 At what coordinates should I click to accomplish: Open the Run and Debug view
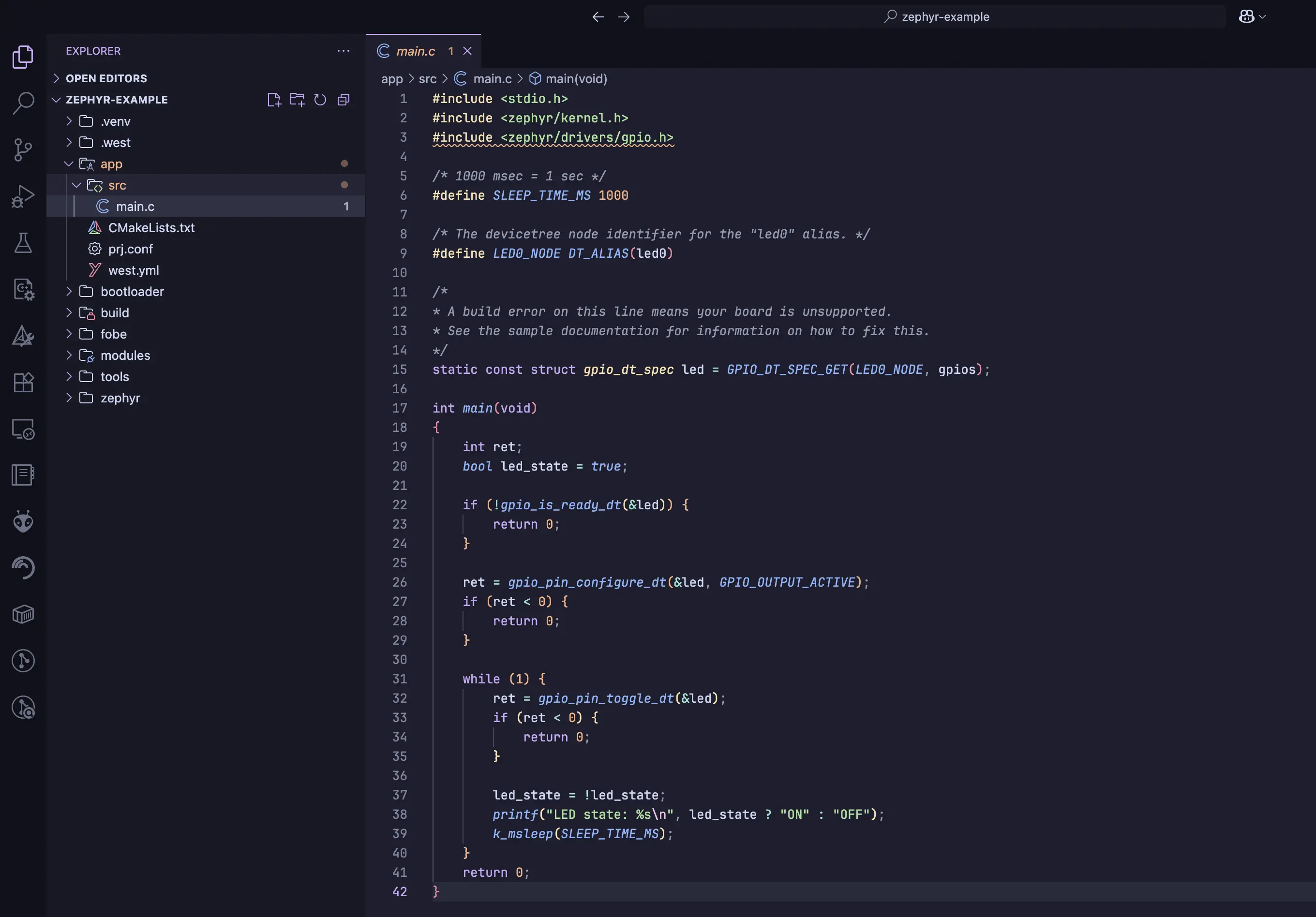[23, 196]
